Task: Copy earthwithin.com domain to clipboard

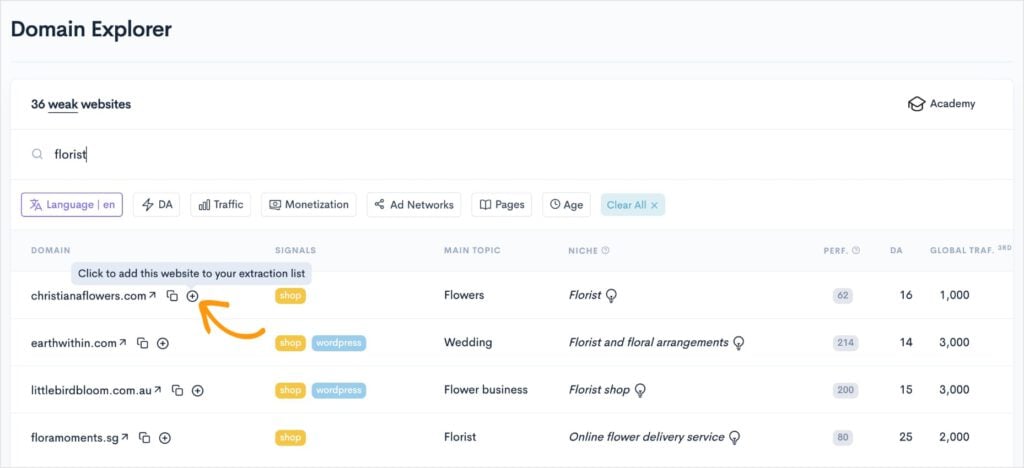Action: (x=143, y=343)
